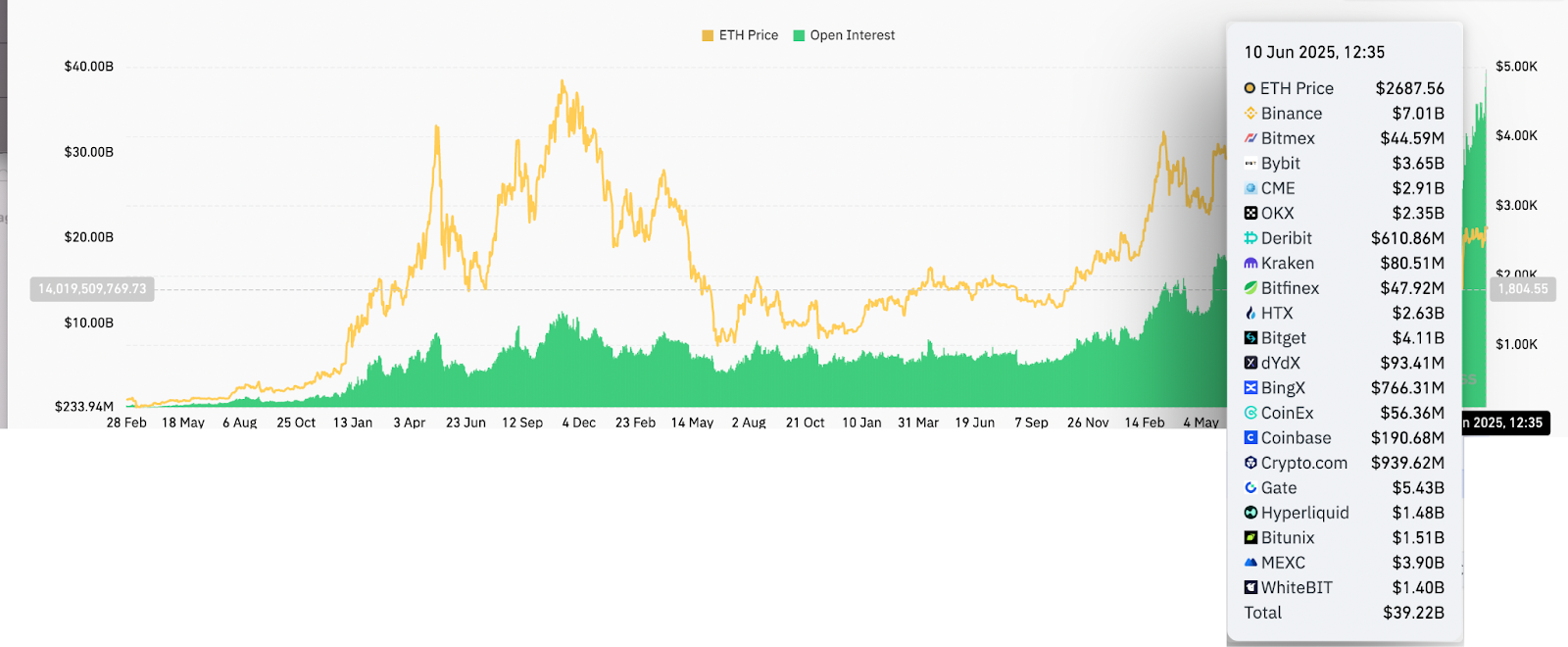1568x647 pixels.
Task: Click the CME exchange icon
Action: [1250, 188]
